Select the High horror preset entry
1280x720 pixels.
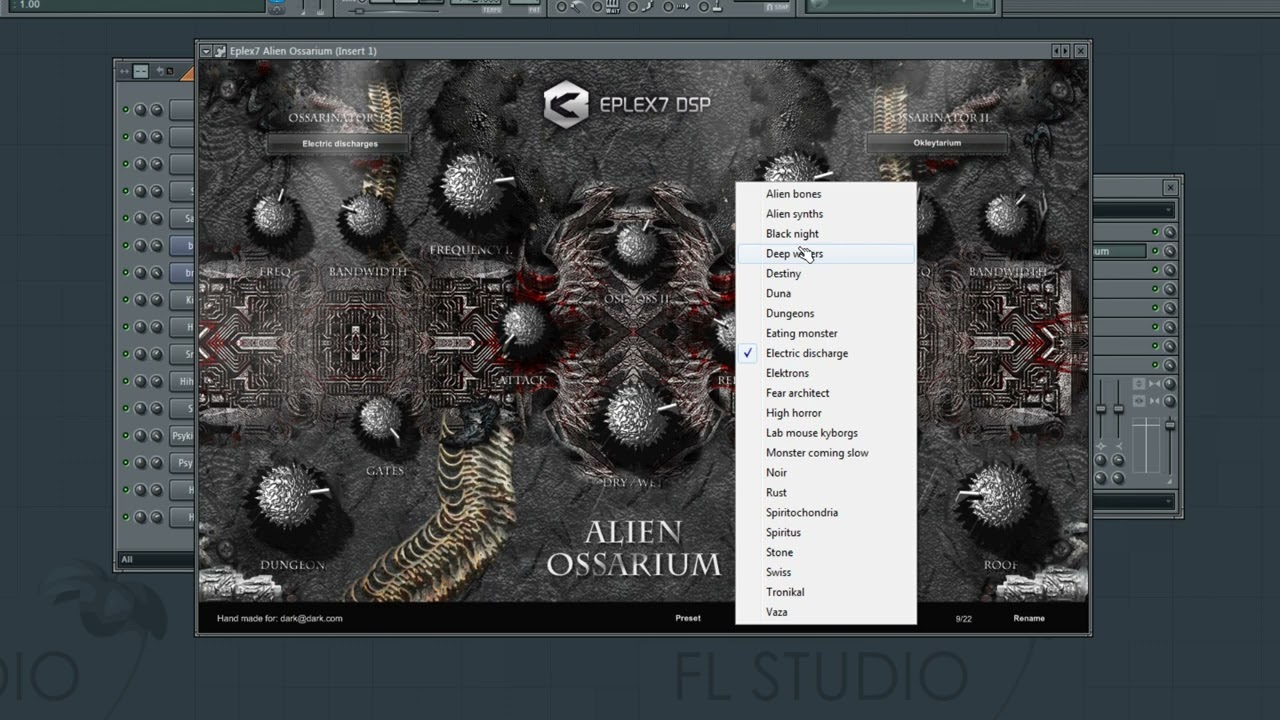click(x=826, y=413)
